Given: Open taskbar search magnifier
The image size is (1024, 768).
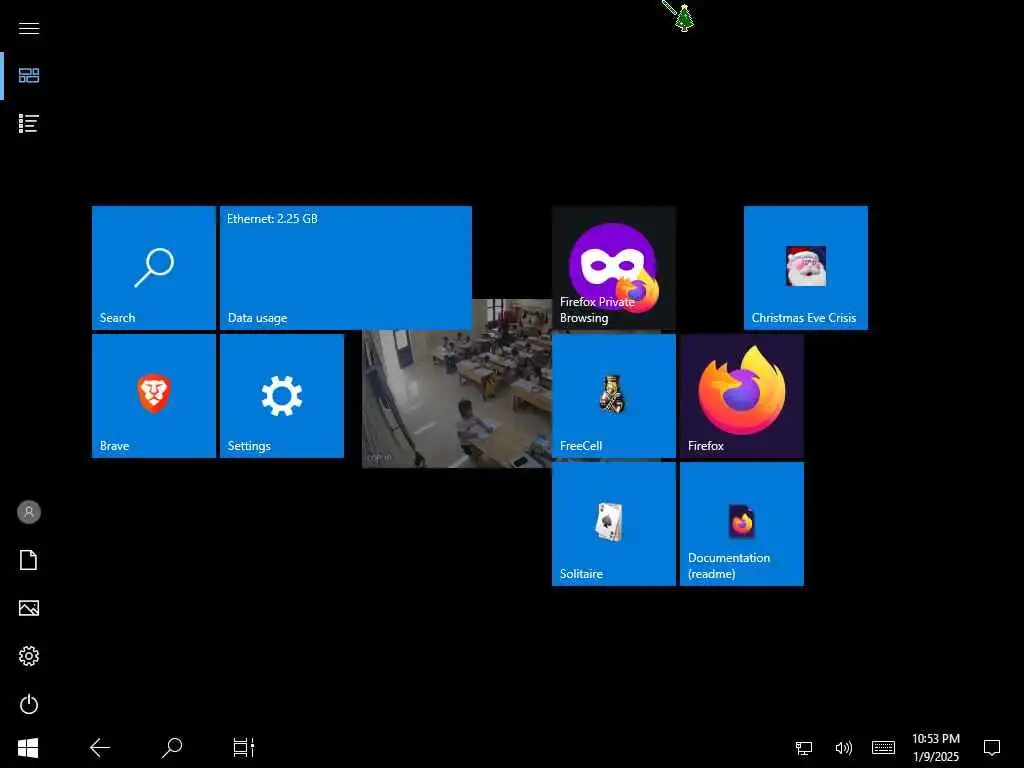Looking at the screenshot, I should (172, 748).
